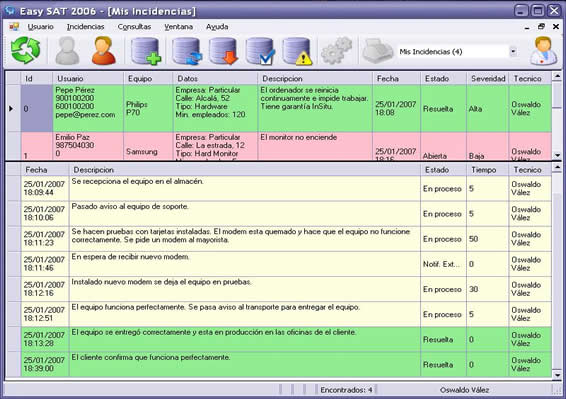Click the database warning triangle icon
Image resolution: width=566 pixels, height=399 pixels.
click(x=297, y=51)
